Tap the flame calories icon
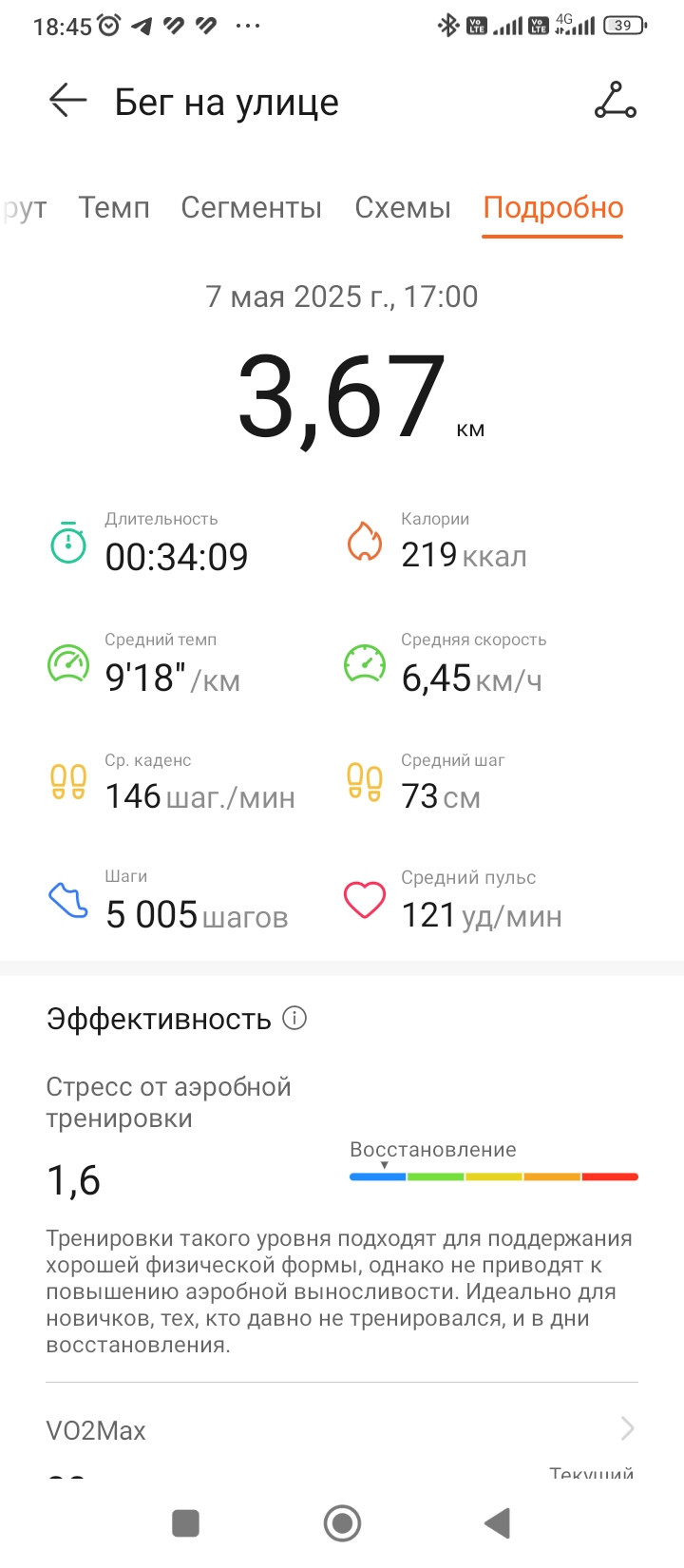684x1568 pixels. tap(364, 541)
